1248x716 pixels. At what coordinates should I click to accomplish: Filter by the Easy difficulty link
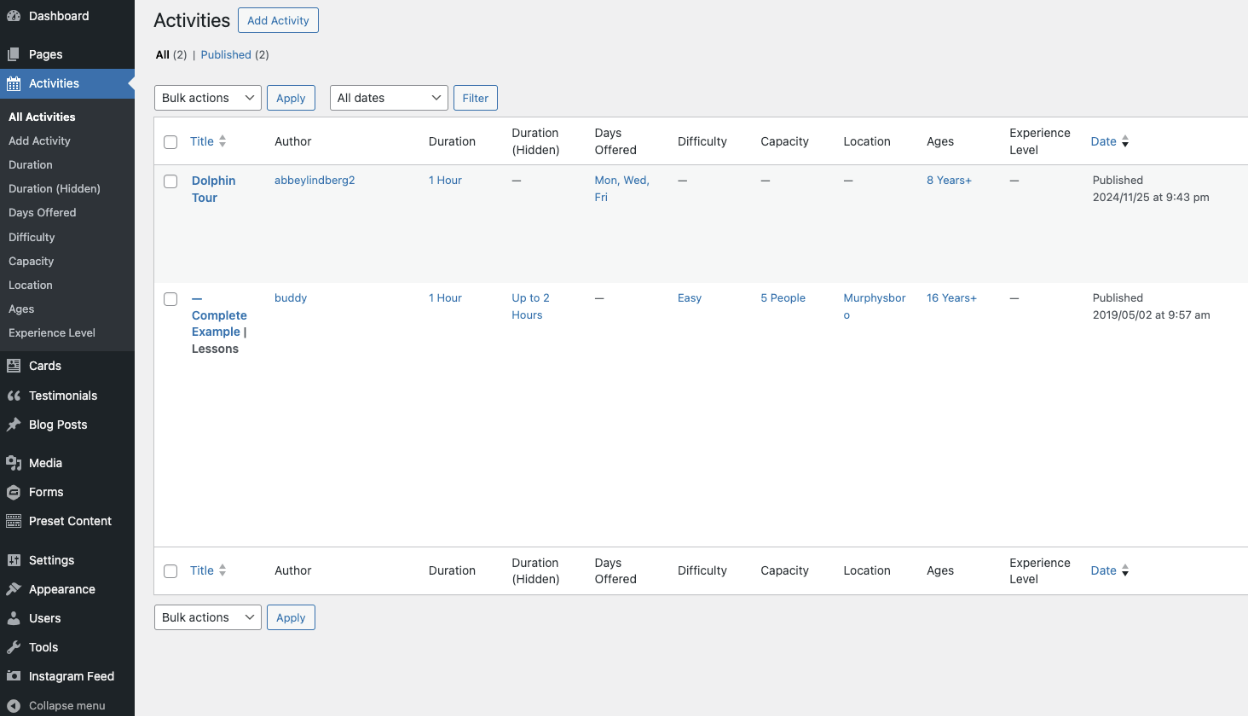[690, 299]
